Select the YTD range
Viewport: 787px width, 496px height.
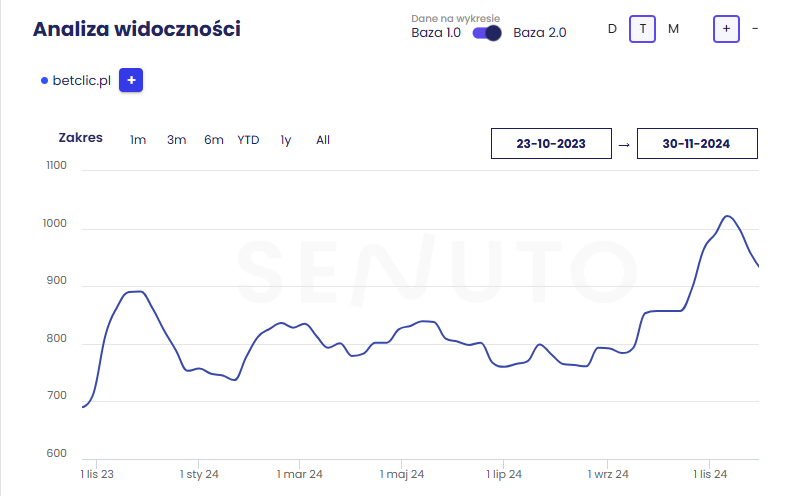click(x=248, y=140)
